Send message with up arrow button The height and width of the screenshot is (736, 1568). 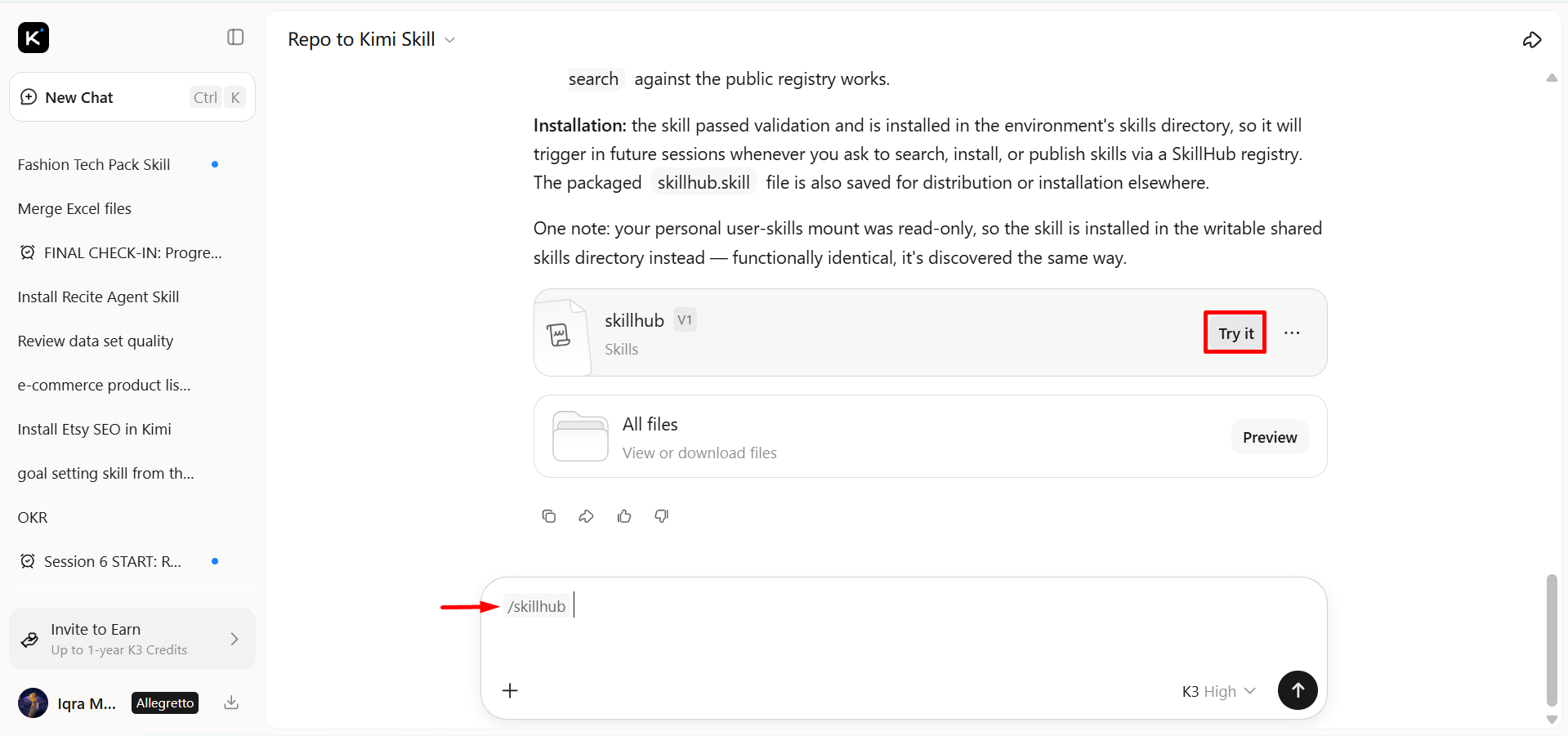click(x=1298, y=690)
